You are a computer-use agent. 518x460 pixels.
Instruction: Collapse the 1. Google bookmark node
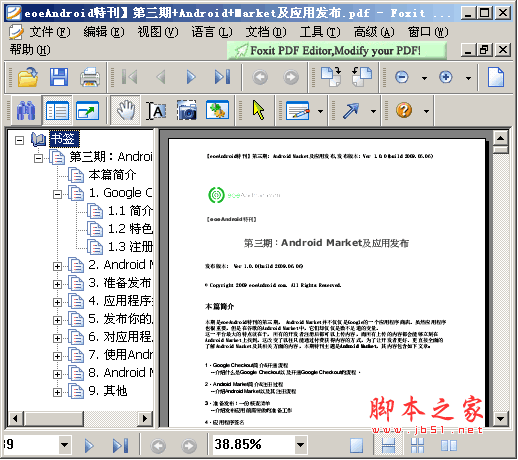[57, 194]
